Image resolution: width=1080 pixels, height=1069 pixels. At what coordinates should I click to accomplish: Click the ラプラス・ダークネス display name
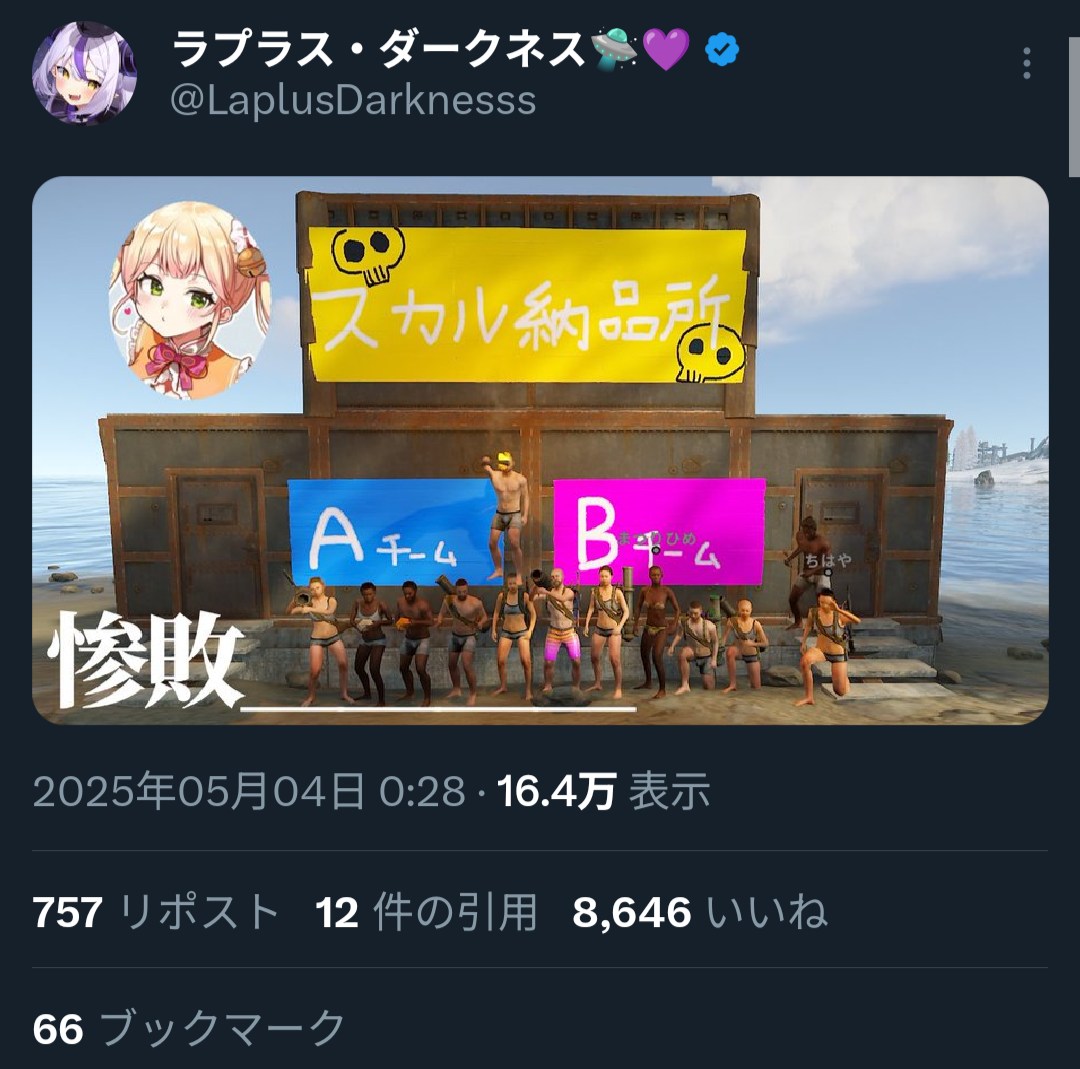(379, 50)
